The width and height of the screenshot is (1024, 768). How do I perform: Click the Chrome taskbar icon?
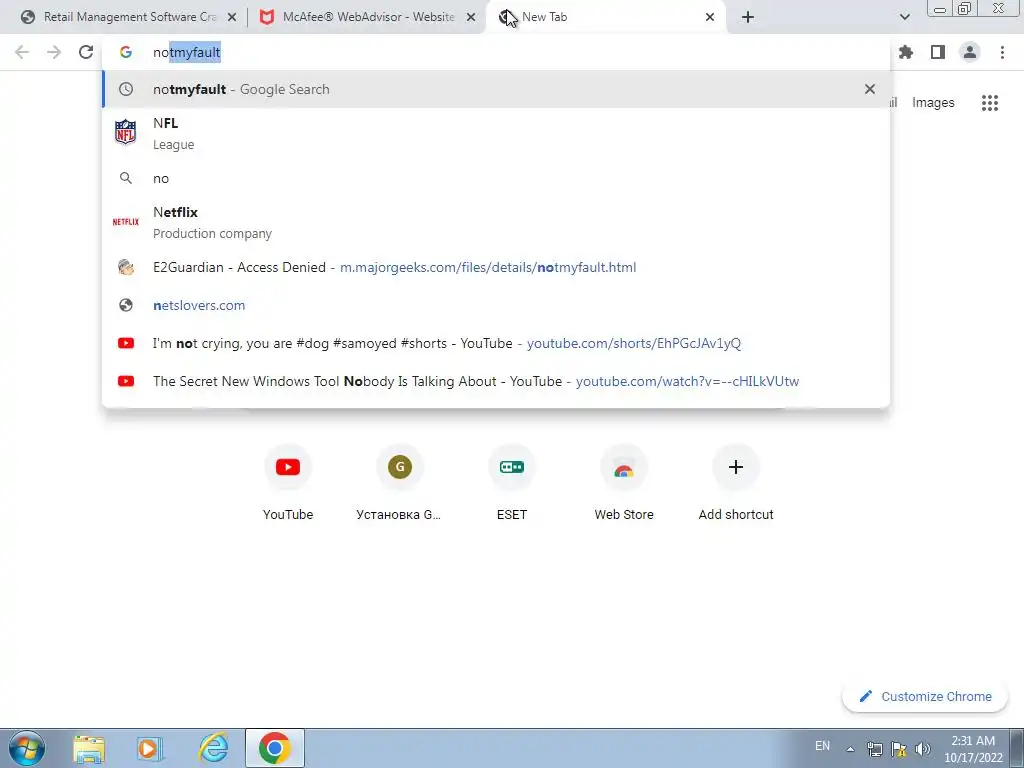pyautogui.click(x=274, y=748)
